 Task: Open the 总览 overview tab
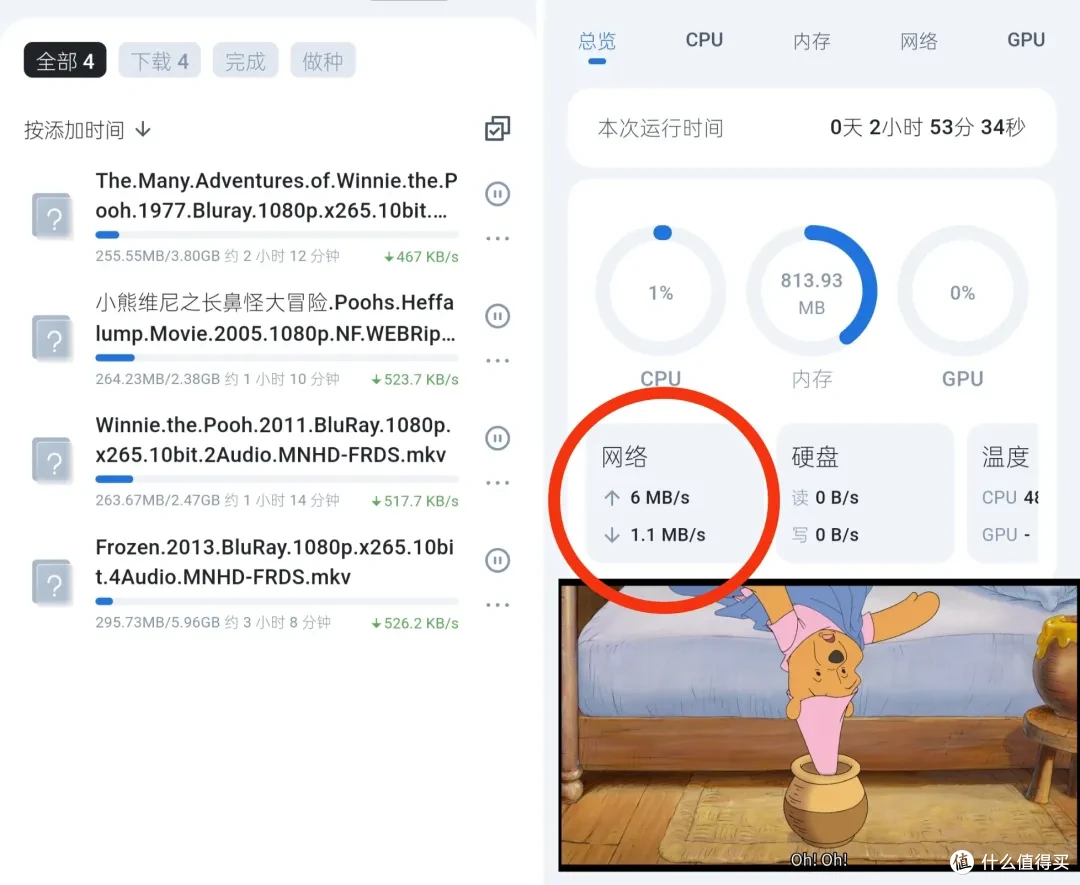pyautogui.click(x=597, y=41)
